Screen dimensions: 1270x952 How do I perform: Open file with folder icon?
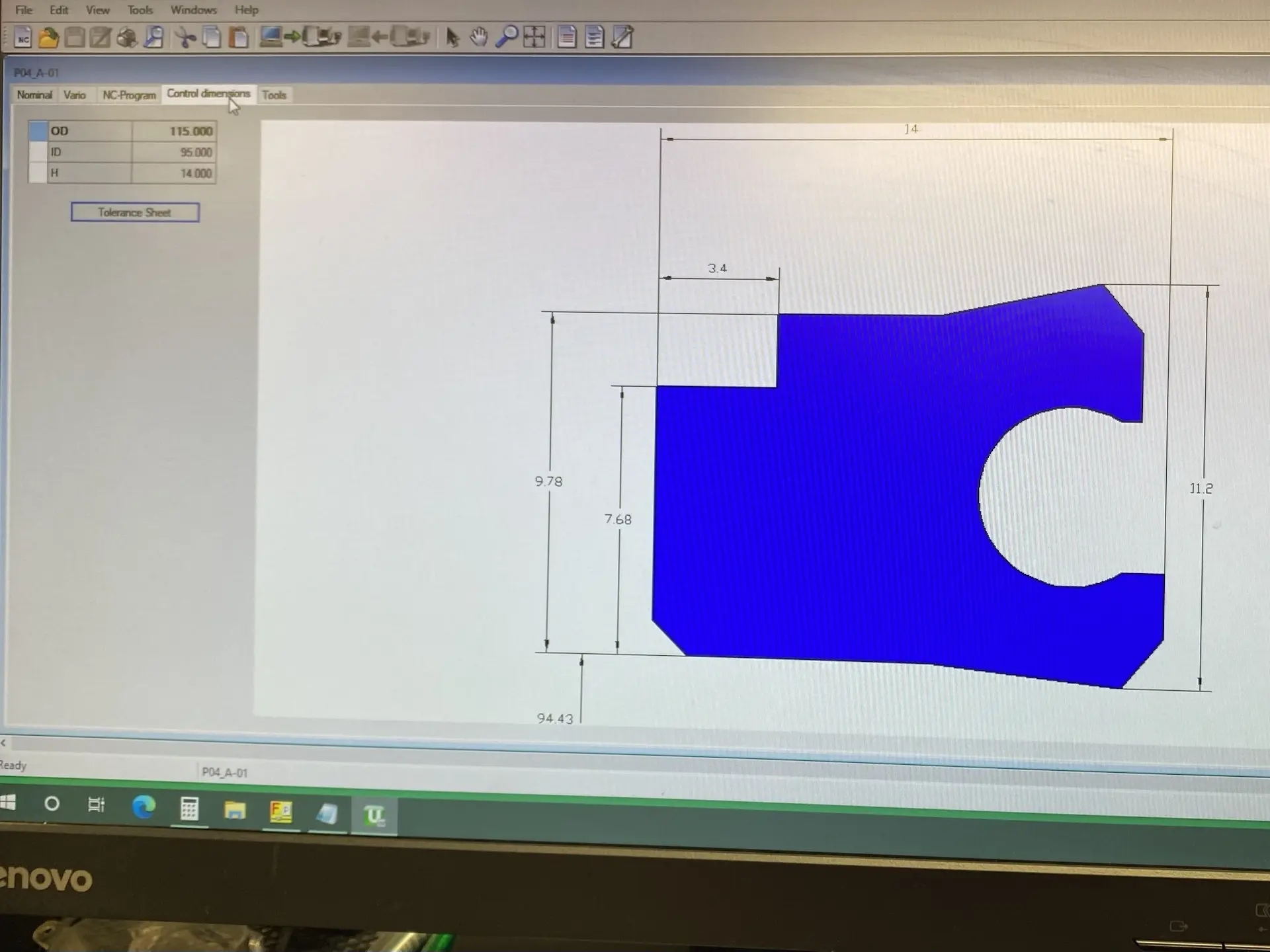pyautogui.click(x=48, y=38)
